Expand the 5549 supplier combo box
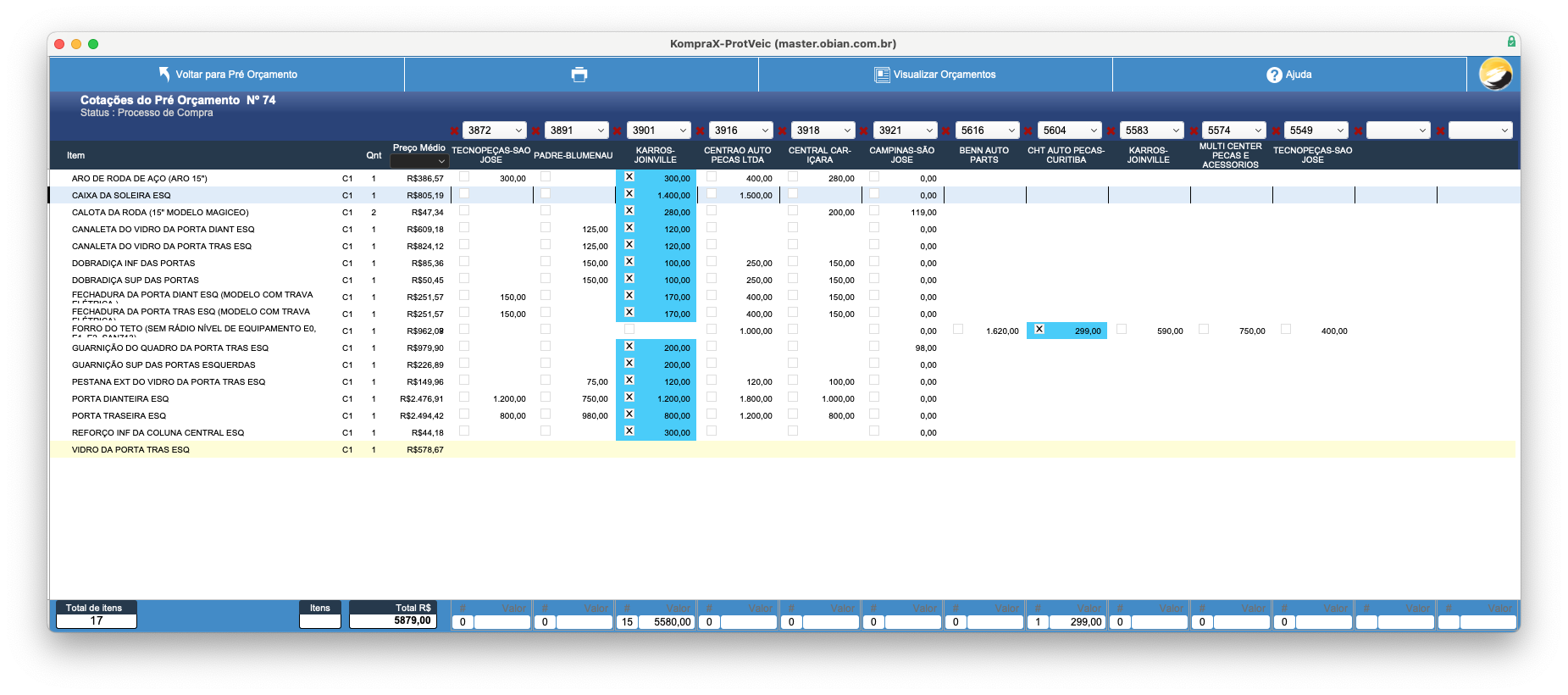 pyautogui.click(x=1316, y=131)
